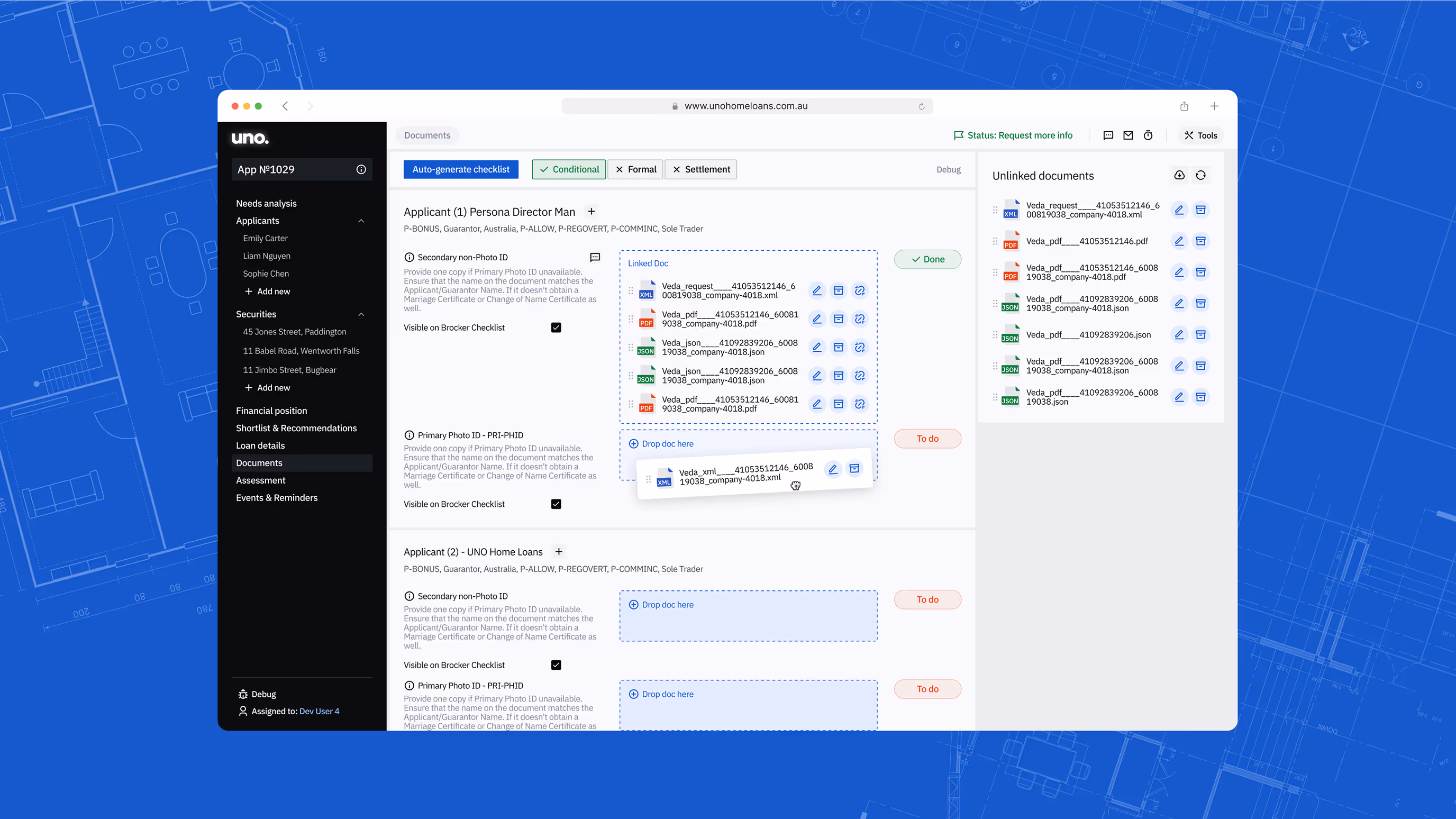This screenshot has height=819, width=1456.
Task: Unlink the first linked Veda_request xml document
Action: point(860,290)
